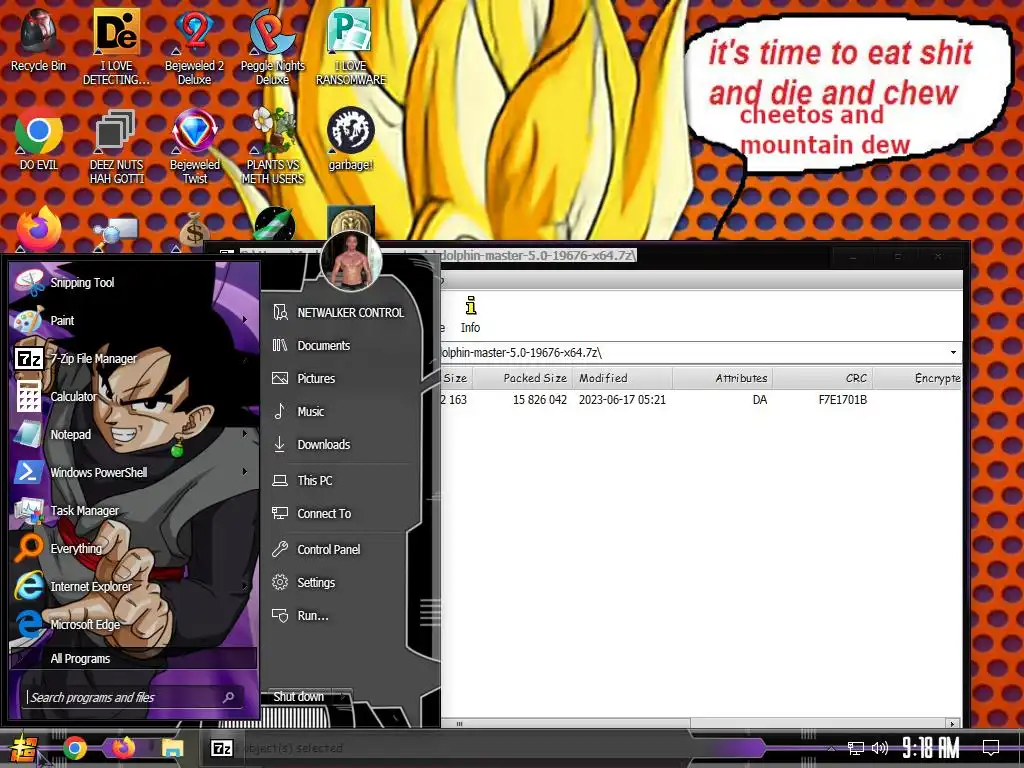The image size is (1024, 768).
Task: Open the Recycle Bin desktop icon
Action: coord(39,40)
